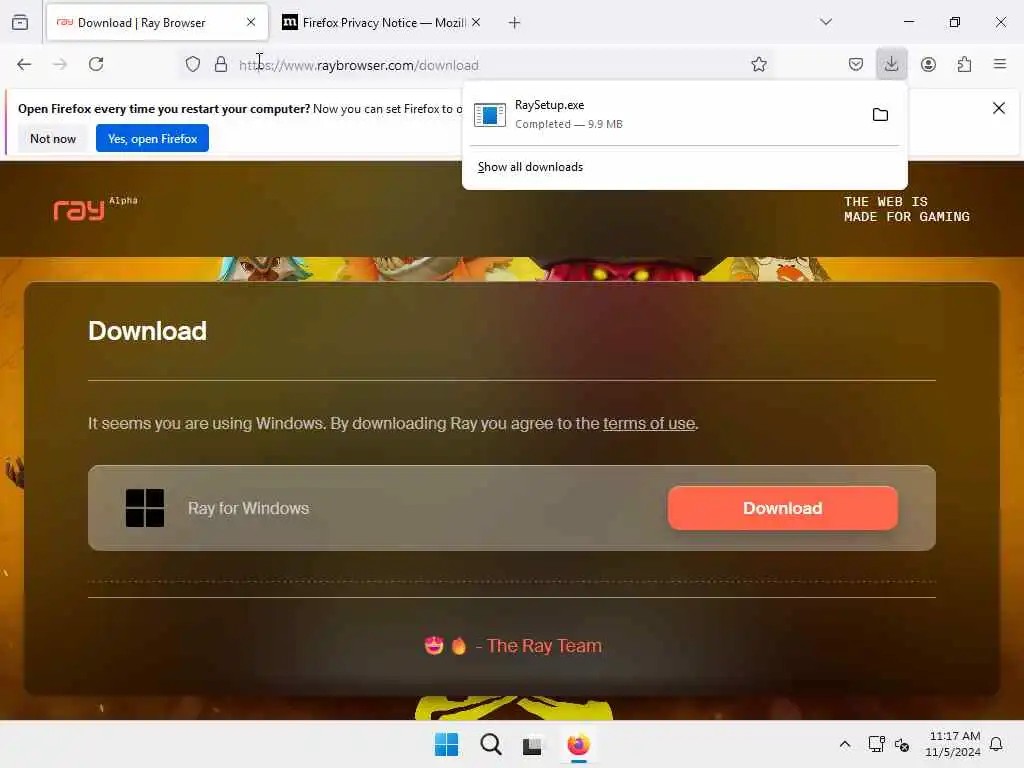Click the Windows logo beside Ray for Windows
The height and width of the screenshot is (768, 1024).
(x=145, y=508)
